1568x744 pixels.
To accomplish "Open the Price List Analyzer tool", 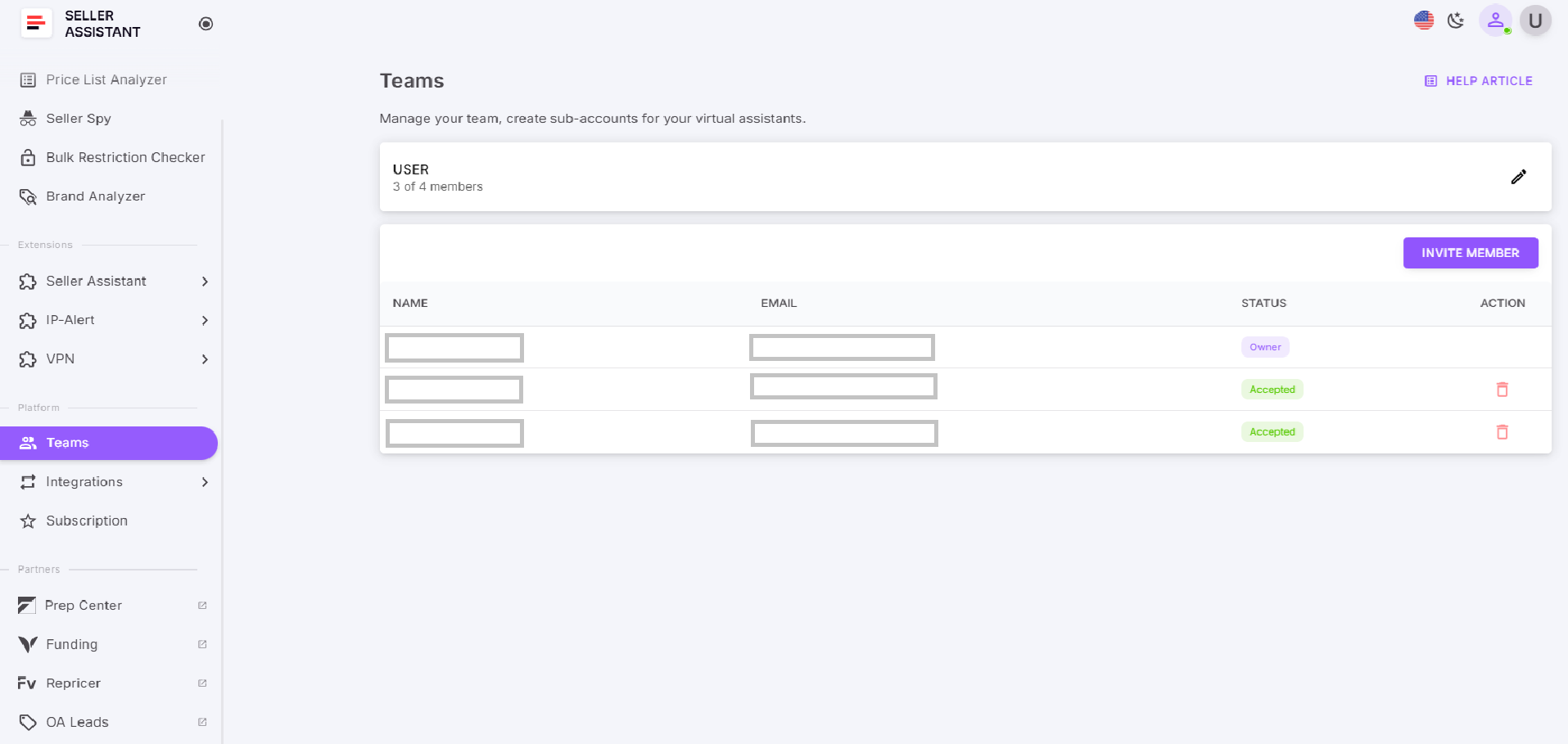I will pos(106,79).
